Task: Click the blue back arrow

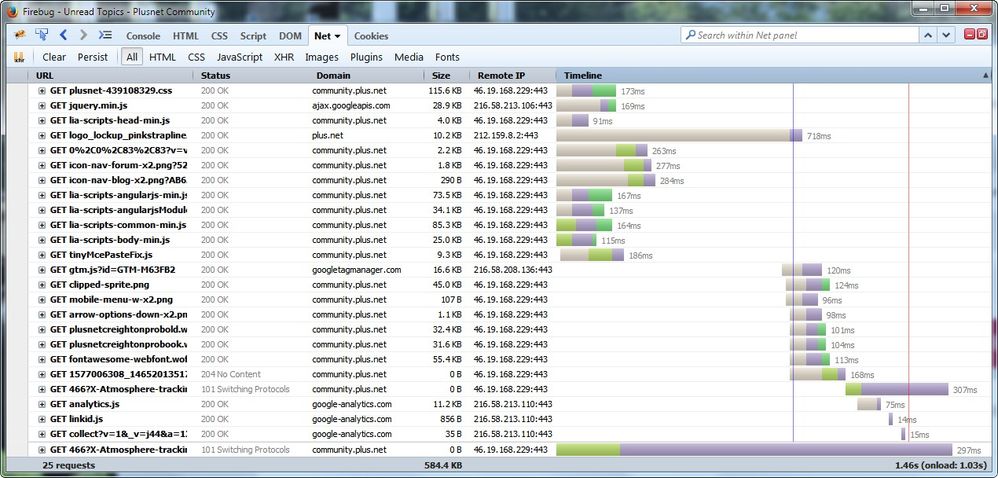Action: pos(63,35)
